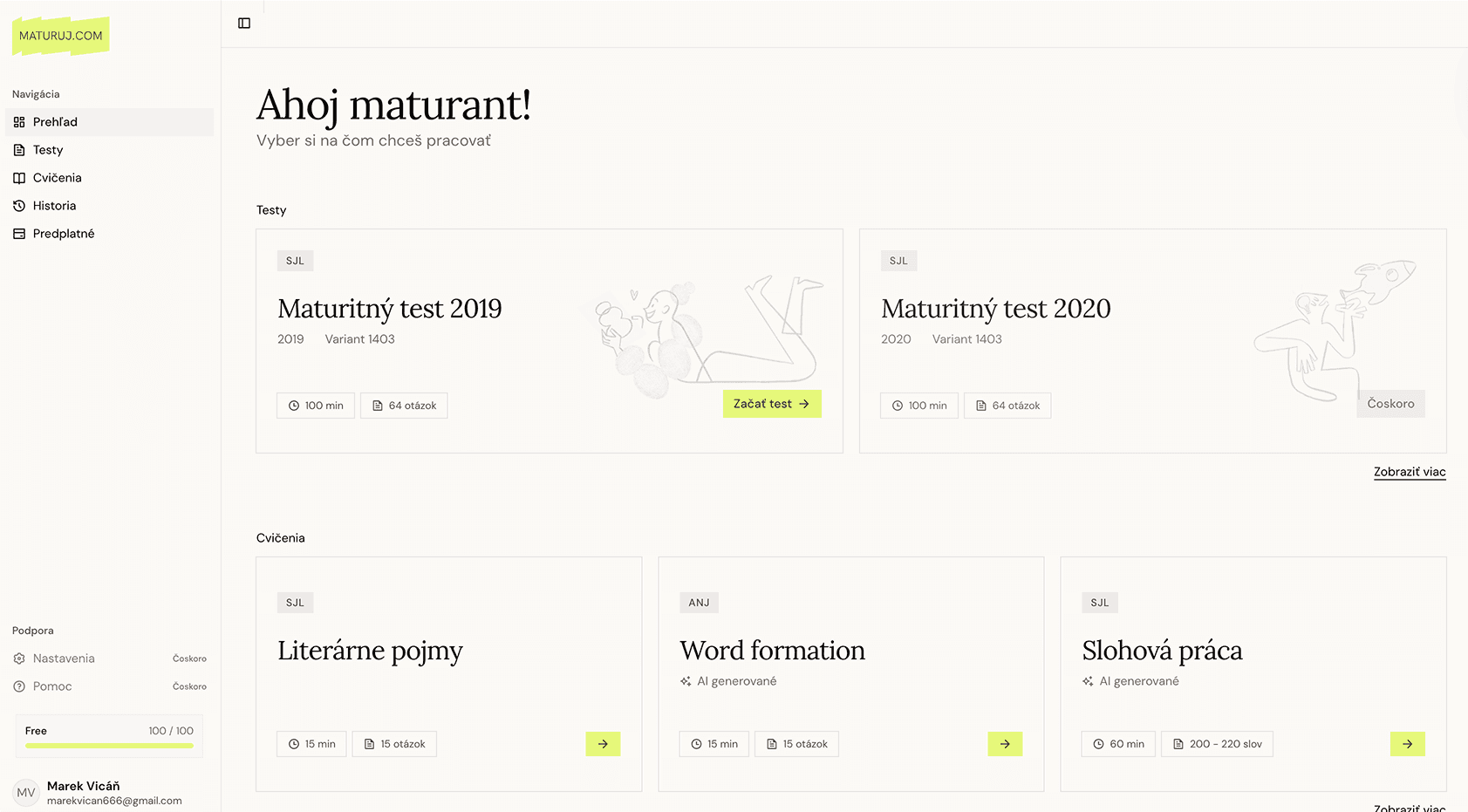Viewport: 1468px width, 812px height.
Task: Click the MATURUJ.COM logo
Action: [x=61, y=36]
